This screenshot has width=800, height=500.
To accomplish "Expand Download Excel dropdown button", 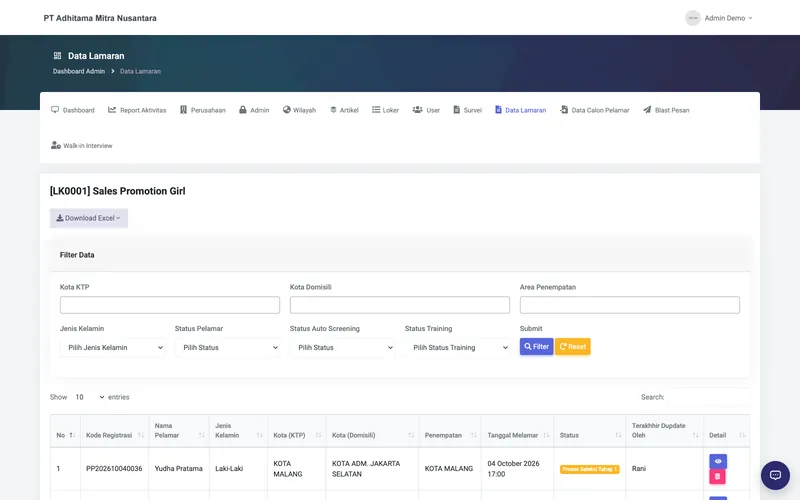I will click(89, 218).
